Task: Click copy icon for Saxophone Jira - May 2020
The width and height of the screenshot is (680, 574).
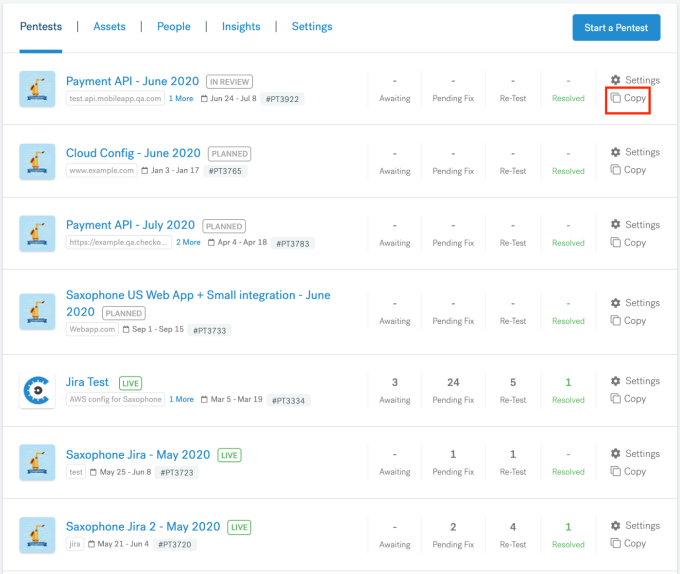Action: click(615, 471)
